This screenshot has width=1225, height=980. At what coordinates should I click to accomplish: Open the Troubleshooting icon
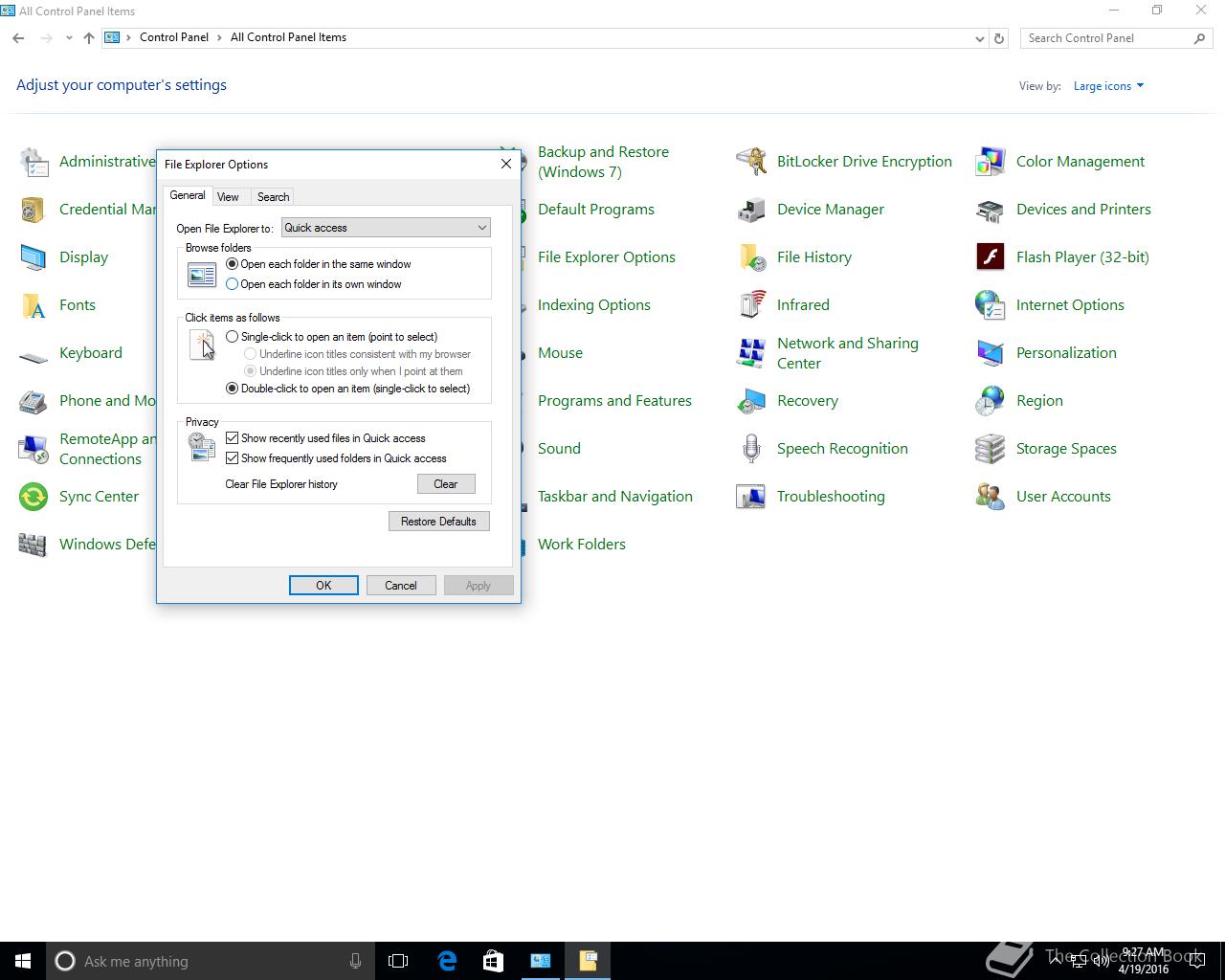[751, 497]
